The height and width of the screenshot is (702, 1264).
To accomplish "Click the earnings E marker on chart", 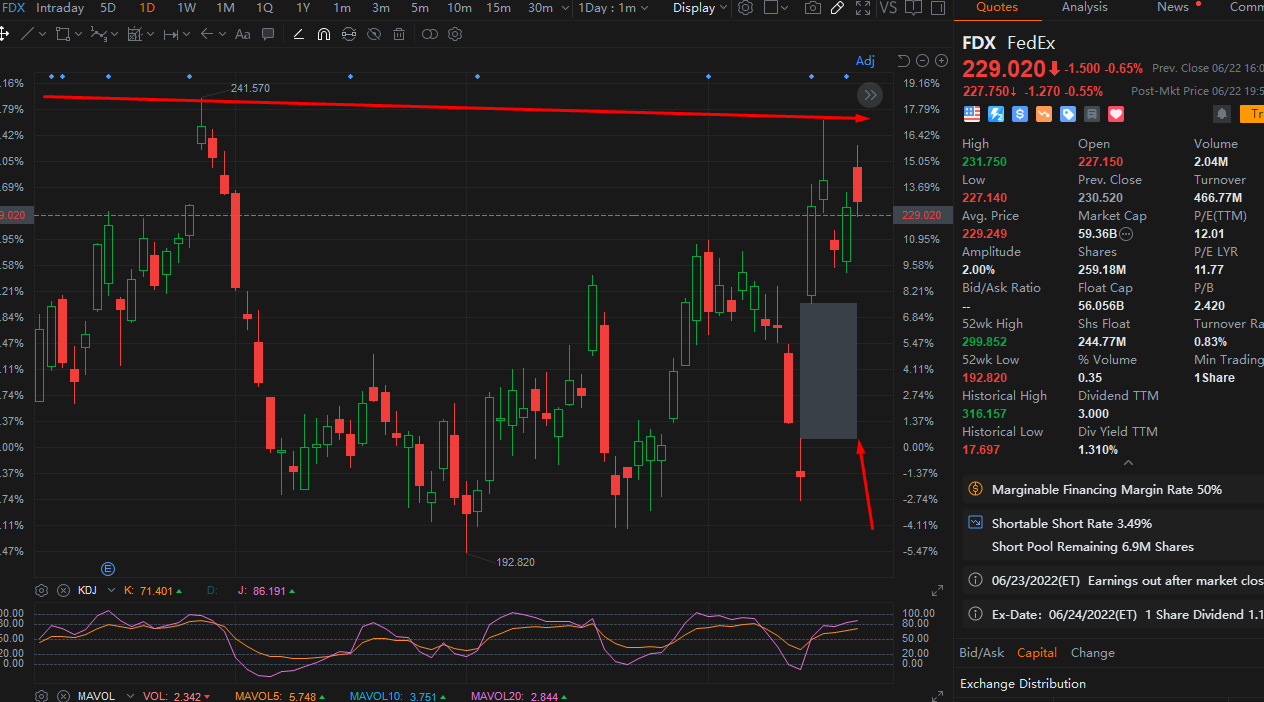I will point(109,567).
